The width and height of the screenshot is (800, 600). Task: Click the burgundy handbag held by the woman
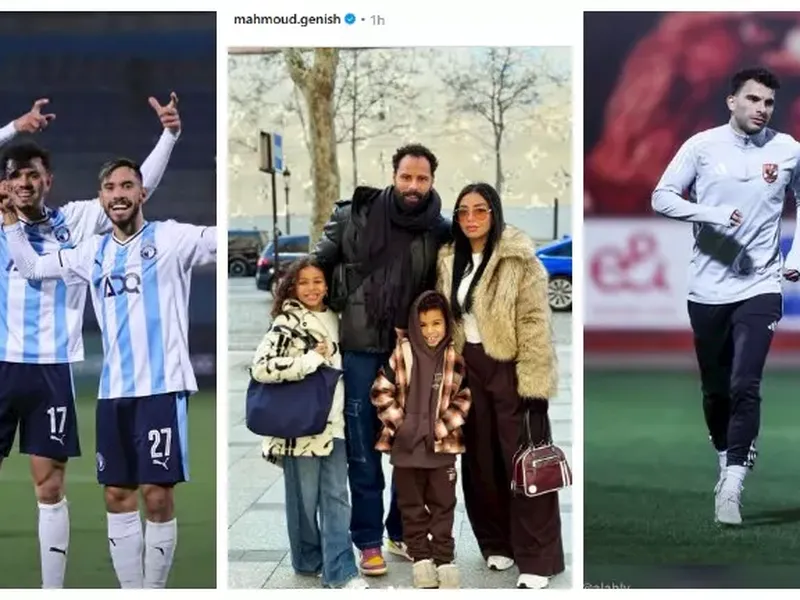pos(541,468)
